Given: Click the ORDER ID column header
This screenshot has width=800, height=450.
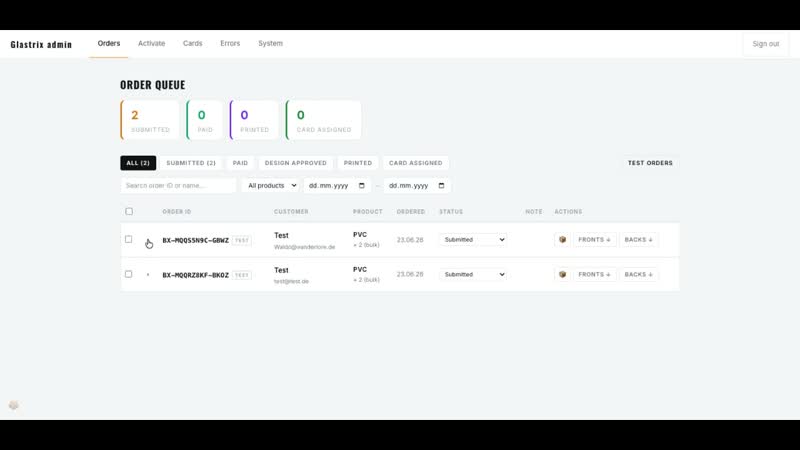Looking at the screenshot, I should pyautogui.click(x=177, y=212).
